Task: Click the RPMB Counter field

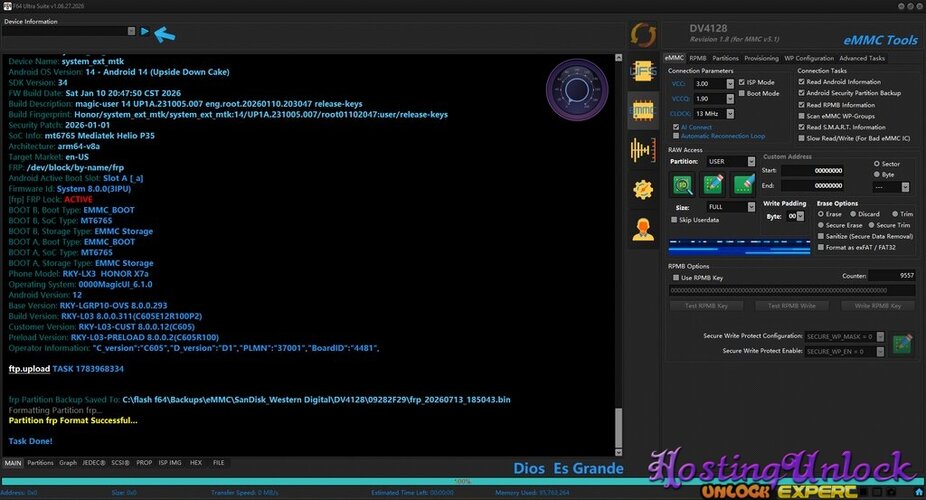Action: [x=891, y=276]
